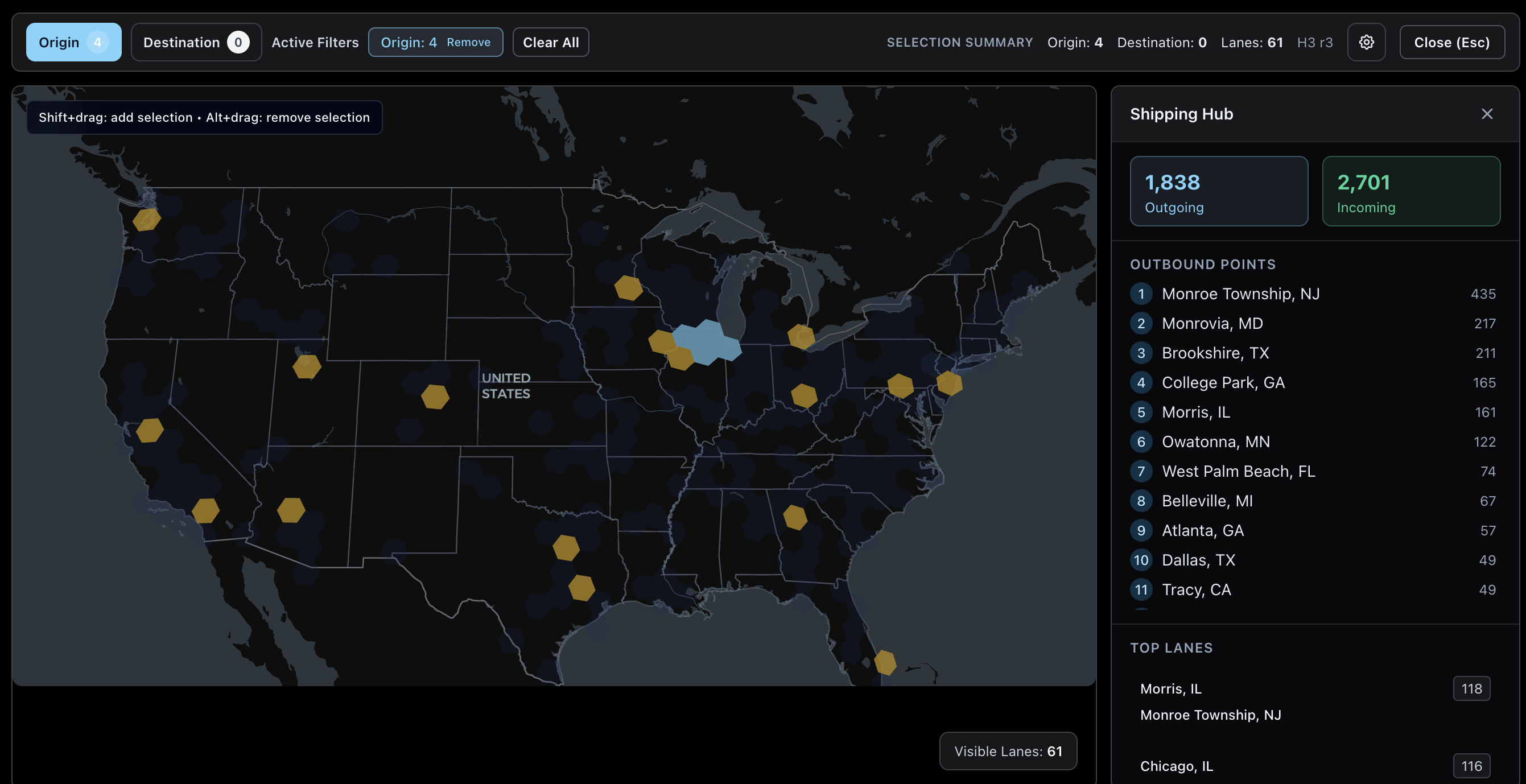Toggle the Outgoing 1,838 stat card

(1219, 191)
